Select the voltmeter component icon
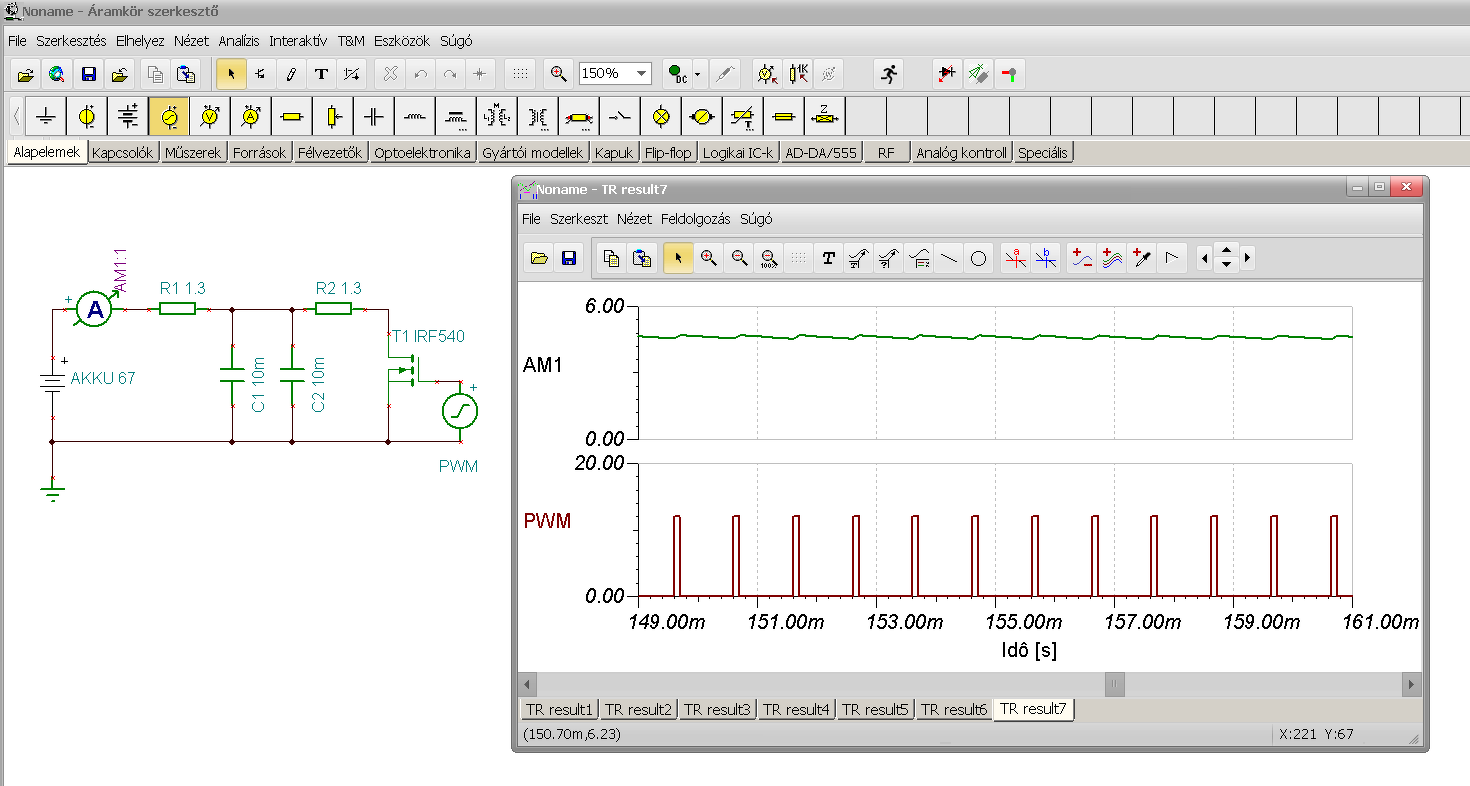The width and height of the screenshot is (1470, 786). 210,117
